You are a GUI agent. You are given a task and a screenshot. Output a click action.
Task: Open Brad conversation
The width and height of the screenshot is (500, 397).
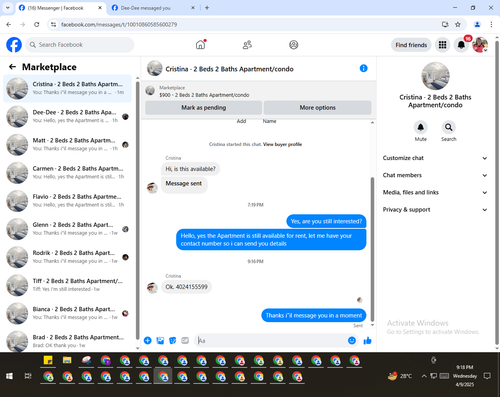click(x=68, y=341)
